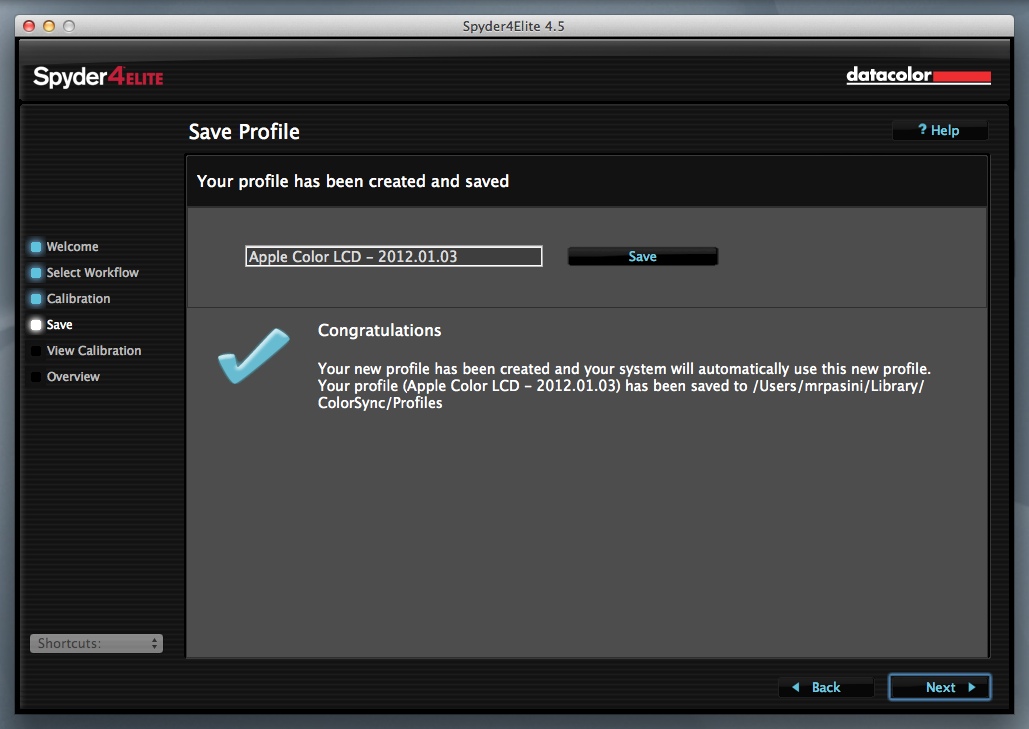Click the profile name text field
1029x729 pixels.
click(x=393, y=257)
